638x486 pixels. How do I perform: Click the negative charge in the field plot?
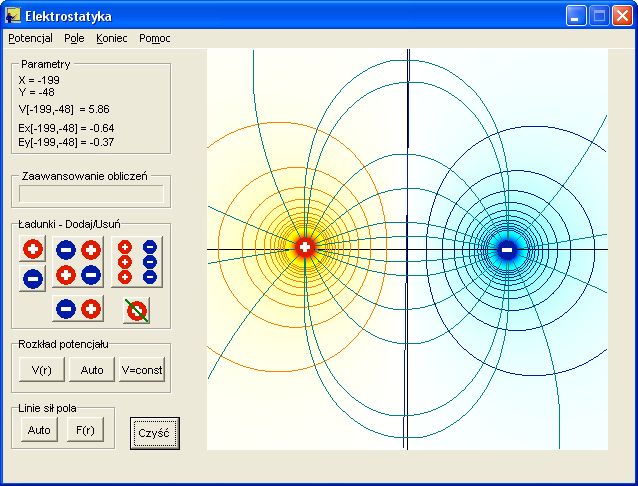coord(507,249)
